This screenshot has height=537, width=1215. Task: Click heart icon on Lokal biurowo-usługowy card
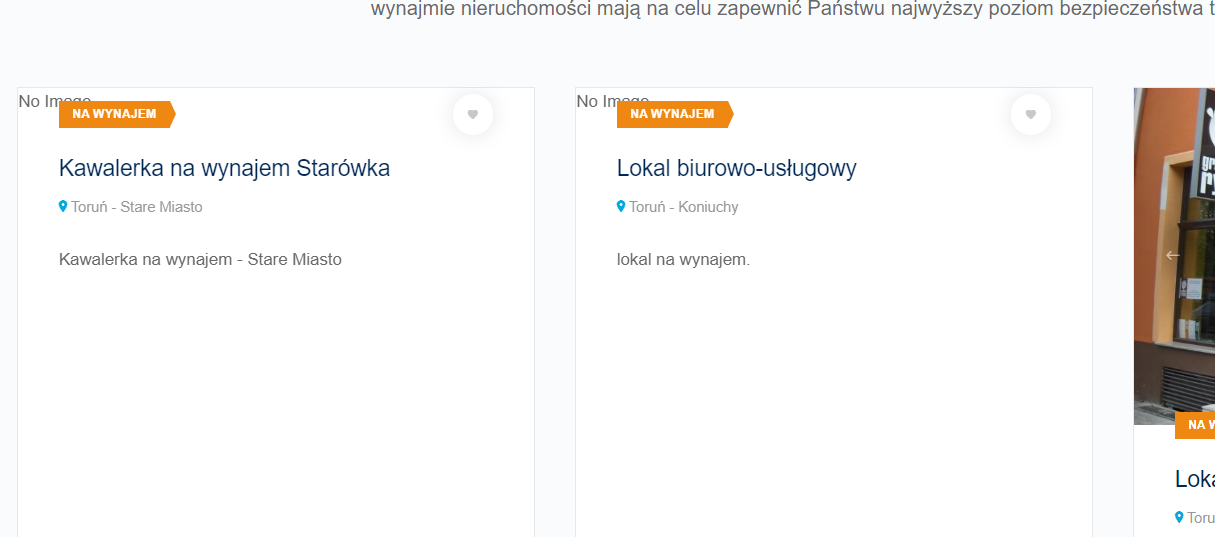pyautogui.click(x=1031, y=114)
